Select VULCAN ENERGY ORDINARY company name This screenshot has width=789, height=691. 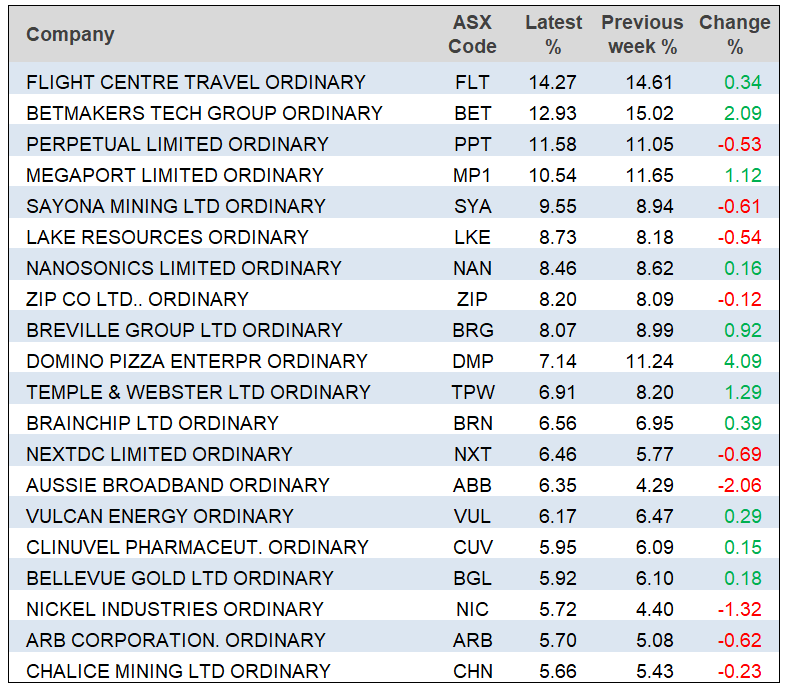click(x=160, y=516)
